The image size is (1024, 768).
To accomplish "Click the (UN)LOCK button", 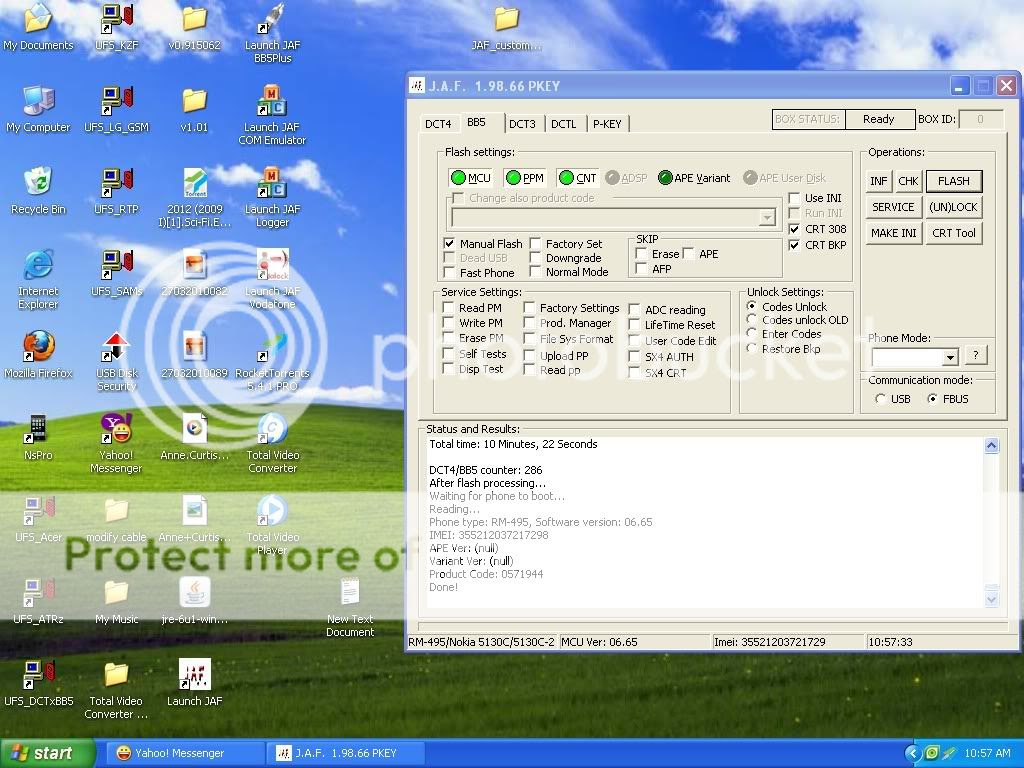I will tap(953, 207).
